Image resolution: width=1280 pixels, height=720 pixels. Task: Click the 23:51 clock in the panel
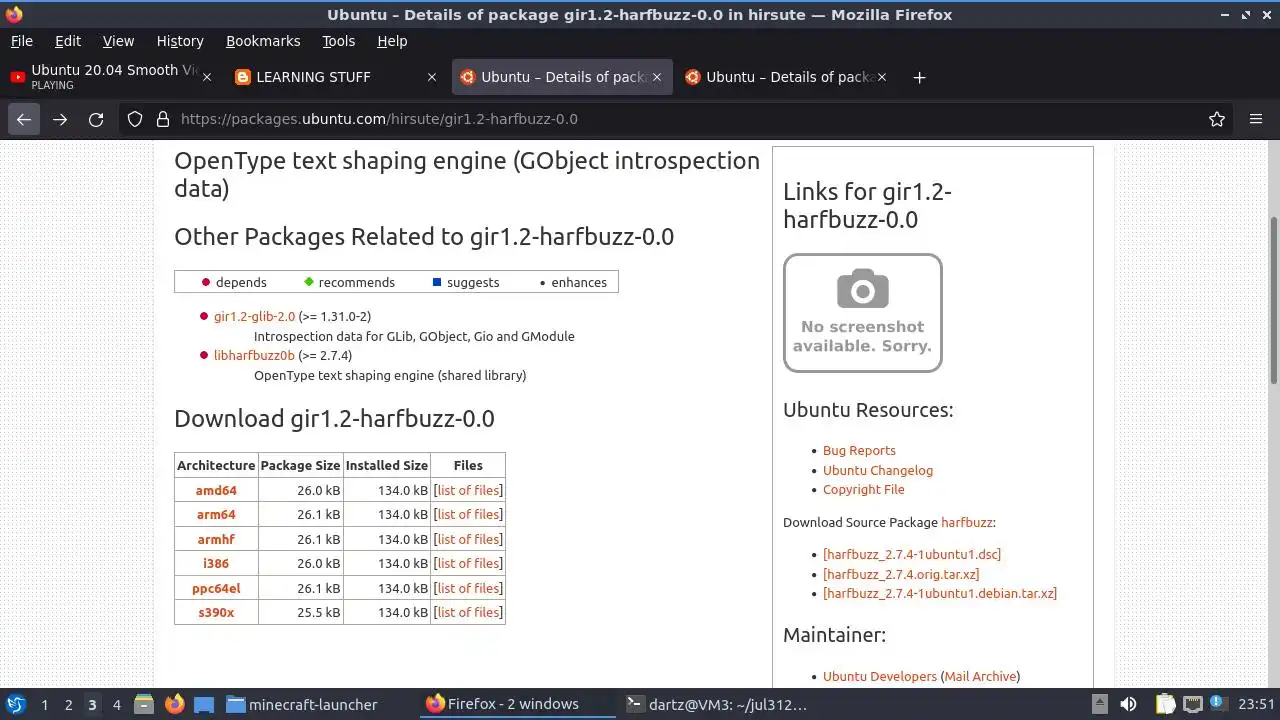pos(1258,704)
